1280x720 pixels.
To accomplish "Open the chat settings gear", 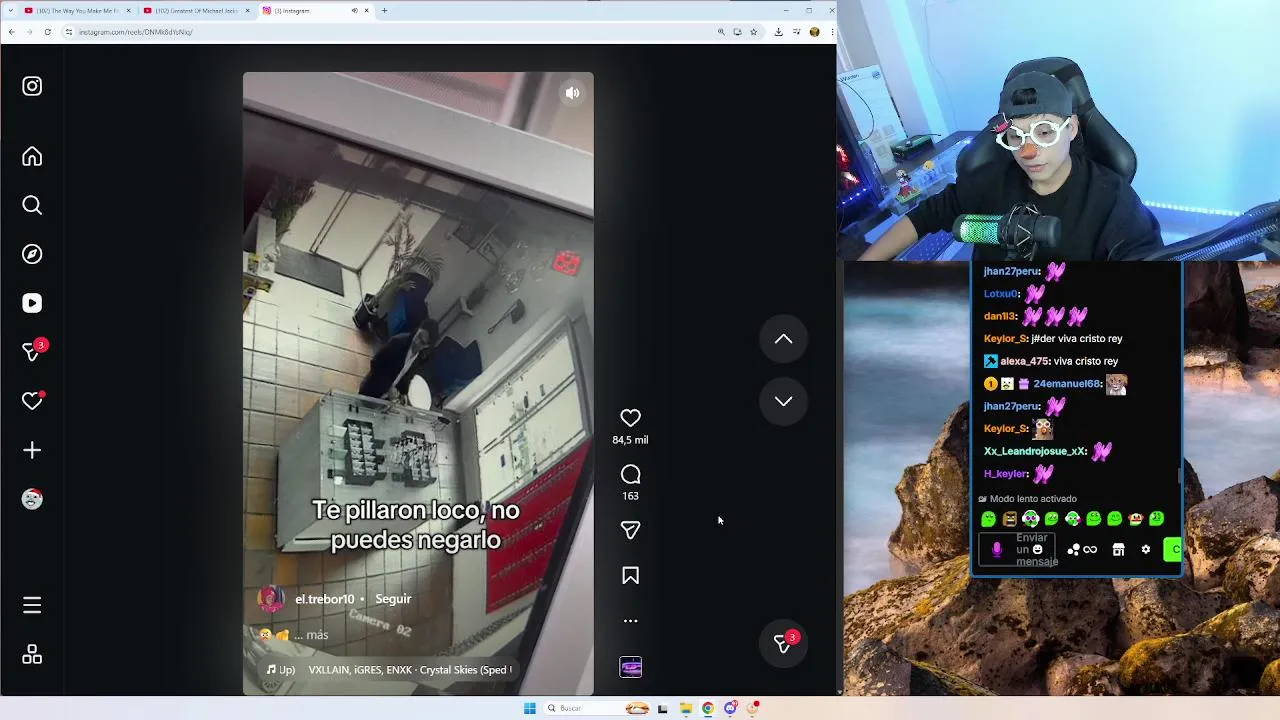I will tap(1146, 549).
